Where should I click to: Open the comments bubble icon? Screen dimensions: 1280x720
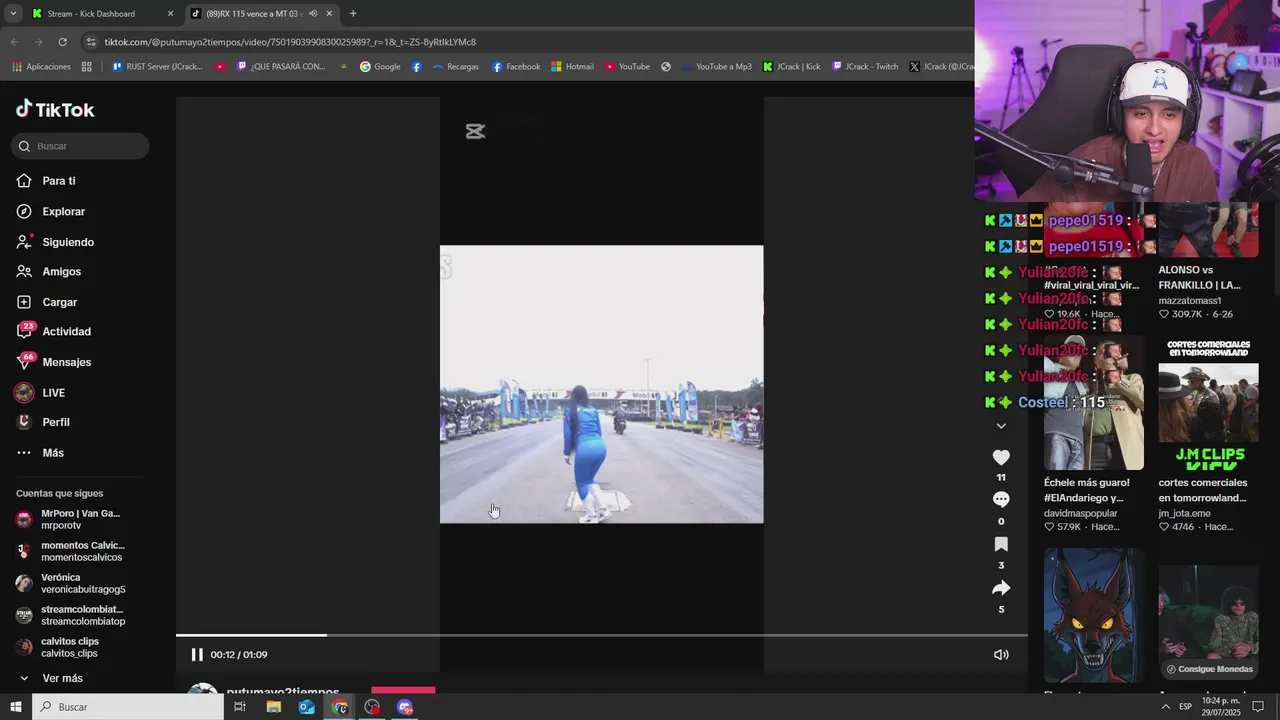(1001, 499)
